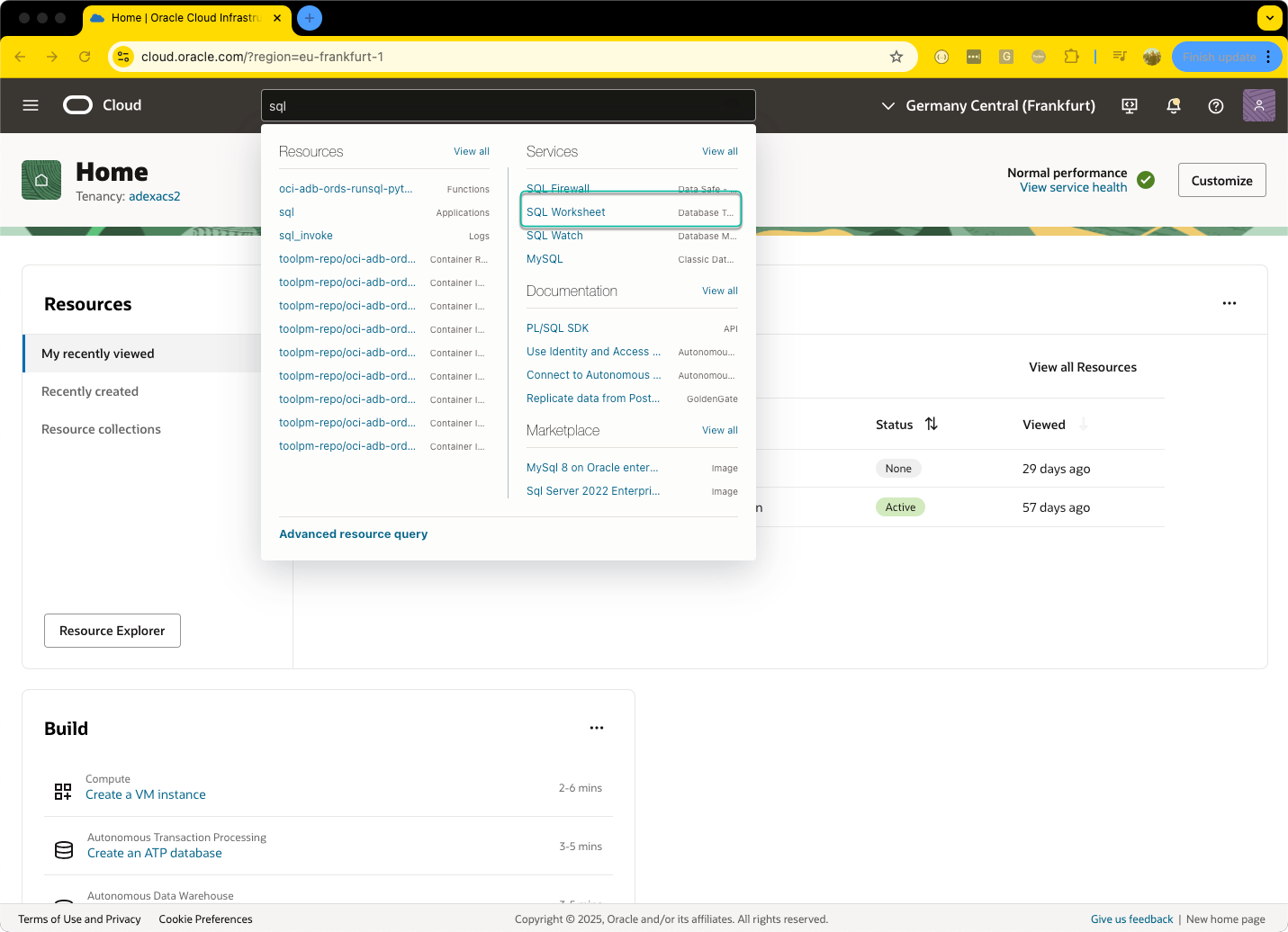Image resolution: width=1288 pixels, height=932 pixels.
Task: Open View service health link
Action: [x=1073, y=187]
